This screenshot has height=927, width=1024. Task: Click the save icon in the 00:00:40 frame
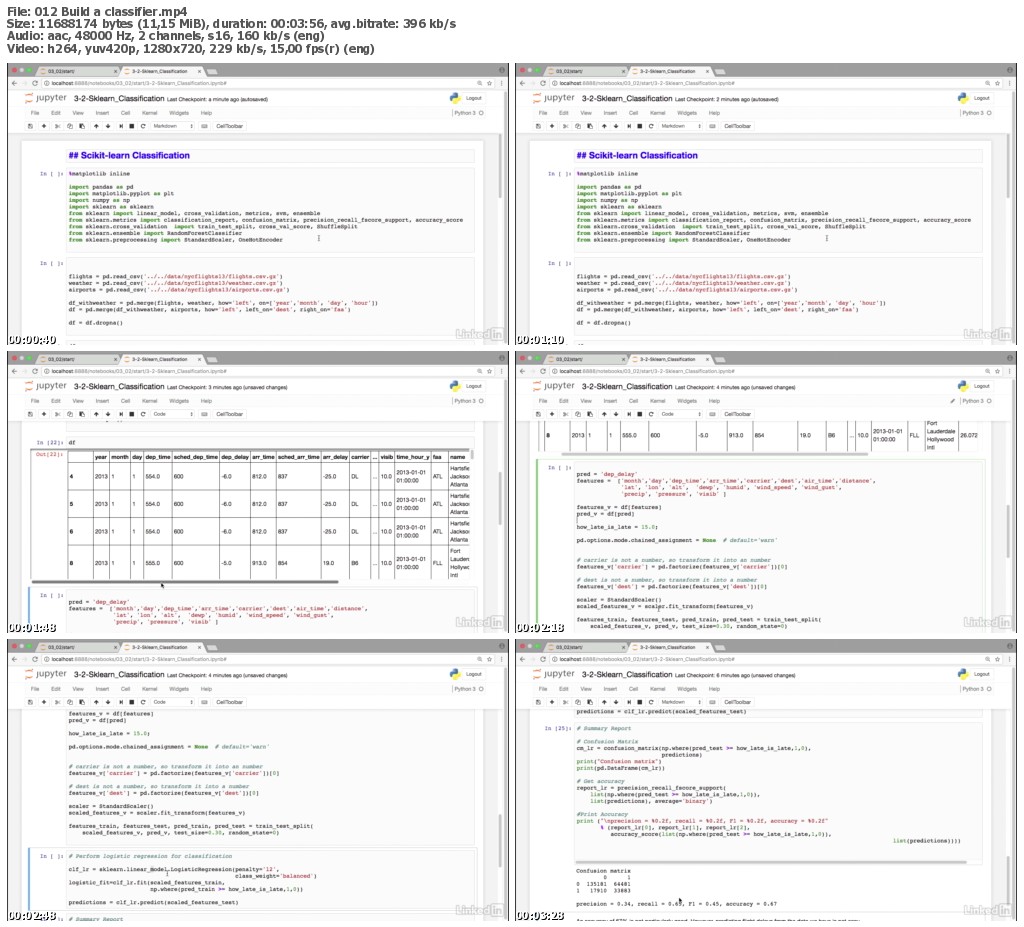pos(30,126)
